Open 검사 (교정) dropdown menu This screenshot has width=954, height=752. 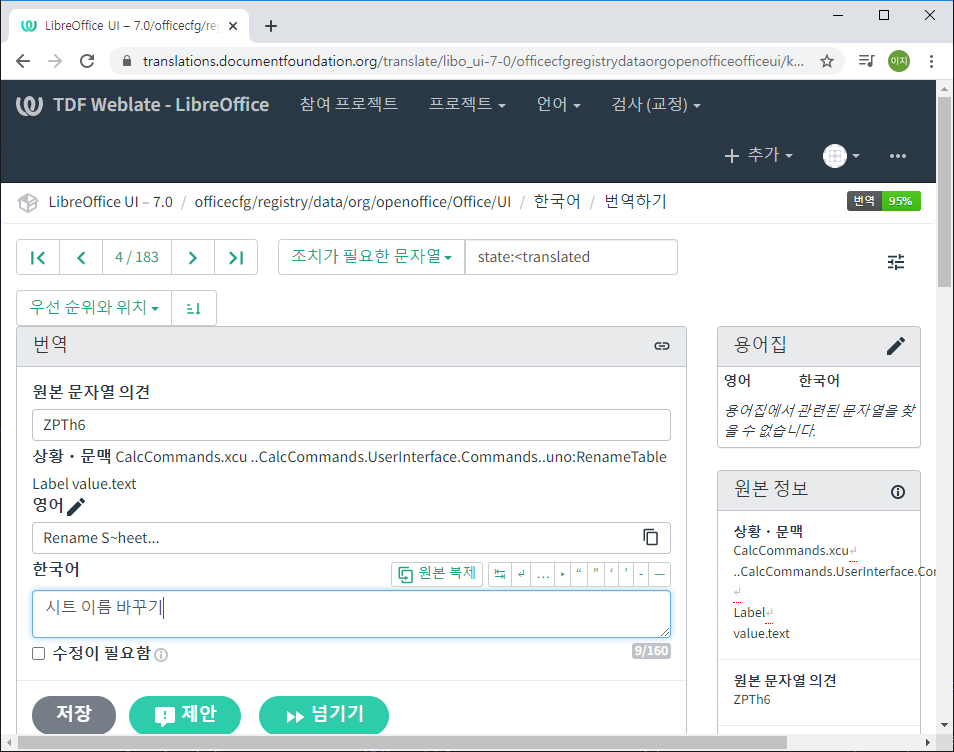pos(656,104)
